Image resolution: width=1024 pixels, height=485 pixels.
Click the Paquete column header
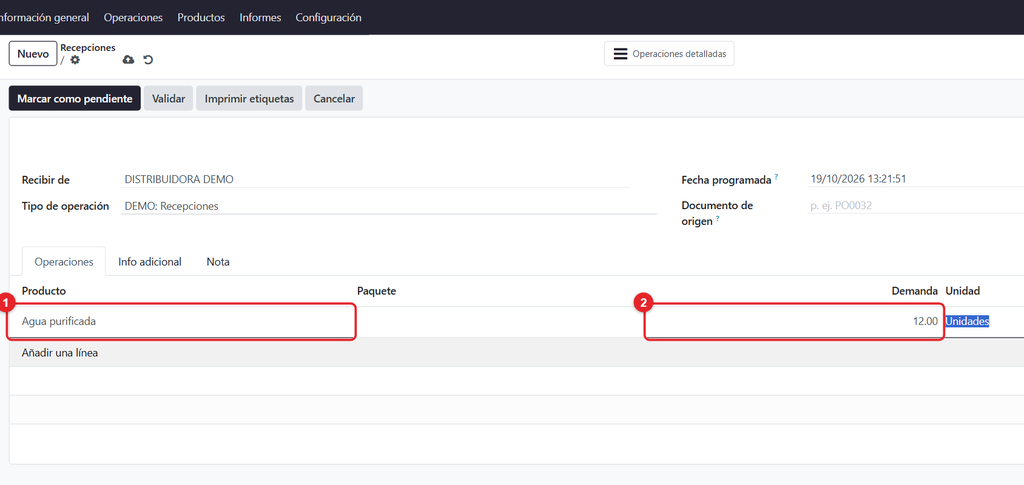pyautogui.click(x=377, y=290)
